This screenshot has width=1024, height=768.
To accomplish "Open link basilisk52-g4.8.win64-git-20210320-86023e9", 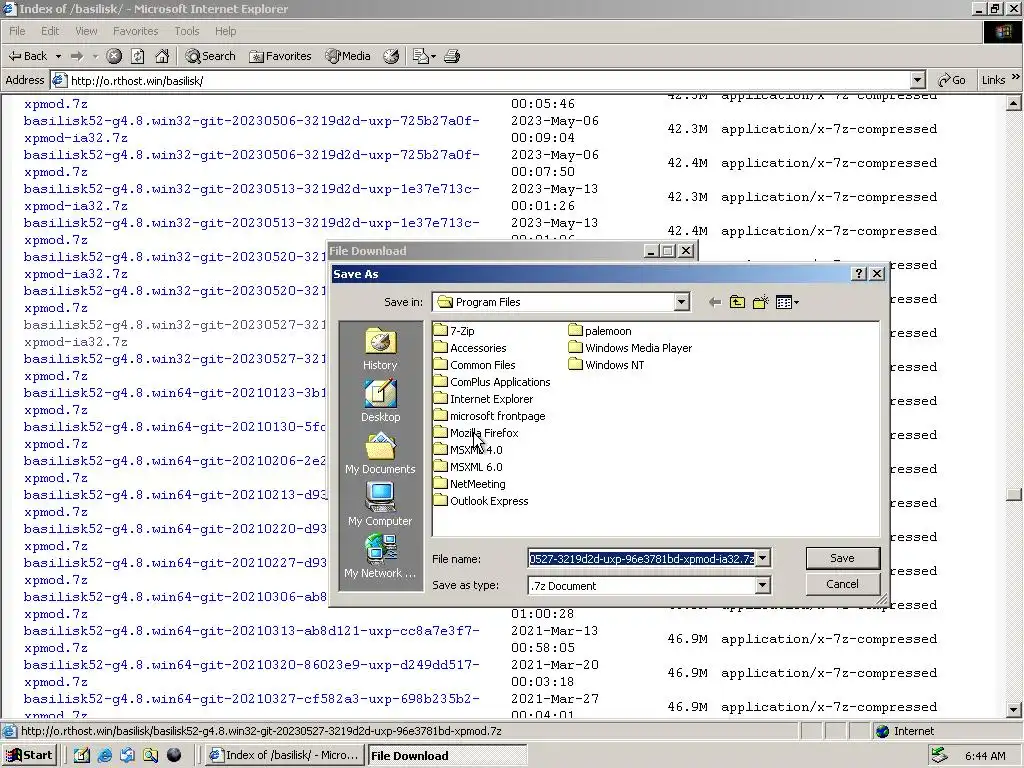I will (x=251, y=673).
